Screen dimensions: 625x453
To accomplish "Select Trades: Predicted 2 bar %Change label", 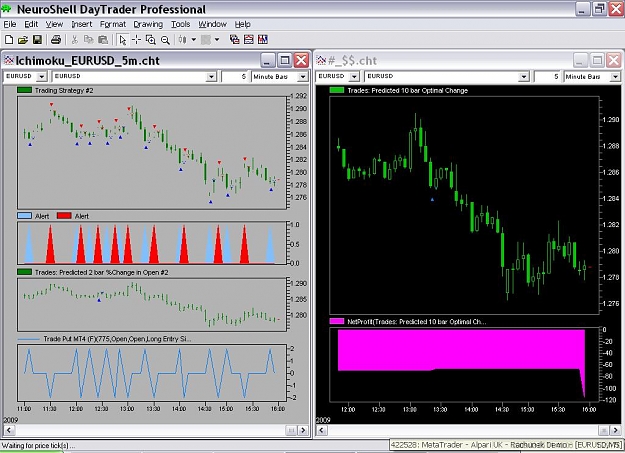I will [x=101, y=272].
